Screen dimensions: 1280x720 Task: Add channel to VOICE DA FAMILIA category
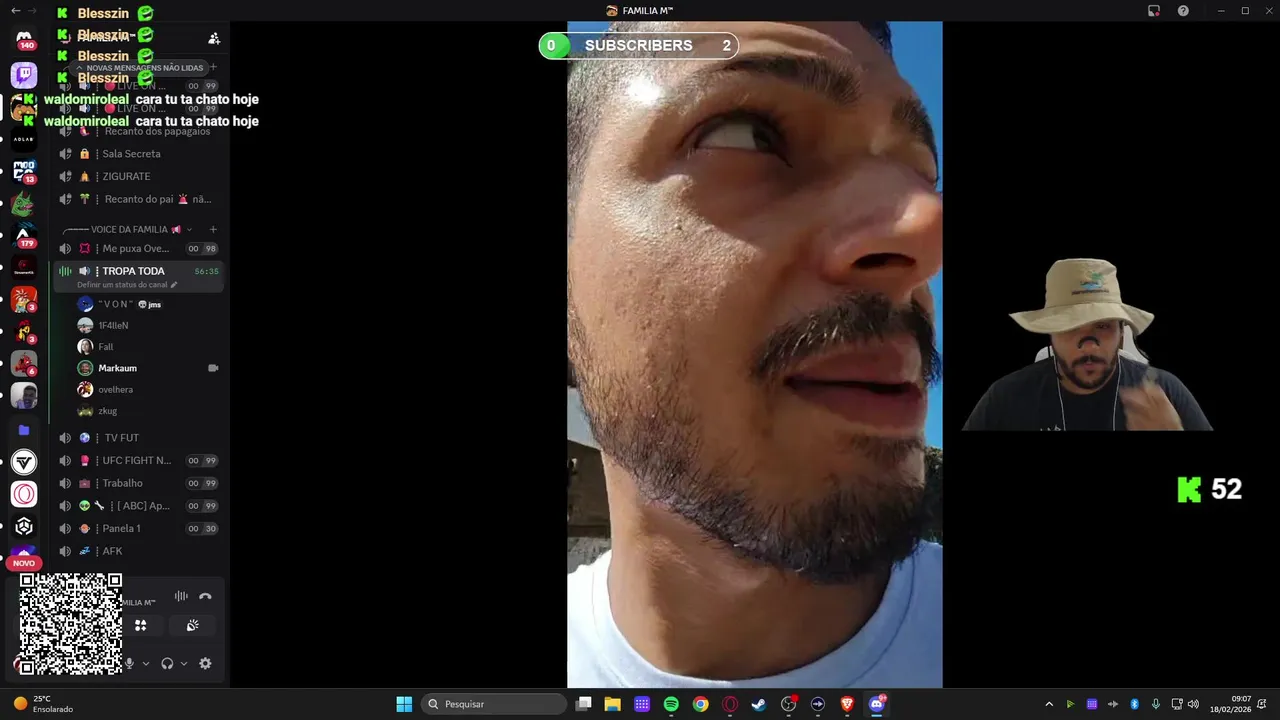[x=213, y=229]
